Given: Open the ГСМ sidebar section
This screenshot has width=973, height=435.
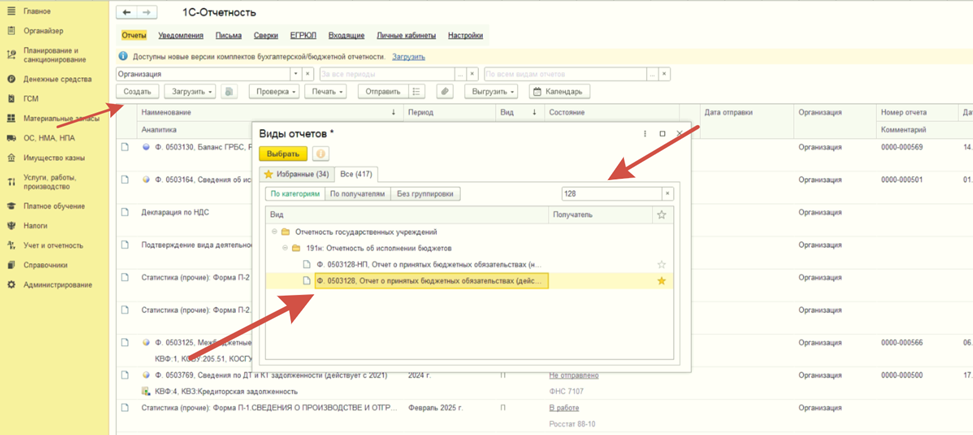Looking at the screenshot, I should click(x=31, y=99).
